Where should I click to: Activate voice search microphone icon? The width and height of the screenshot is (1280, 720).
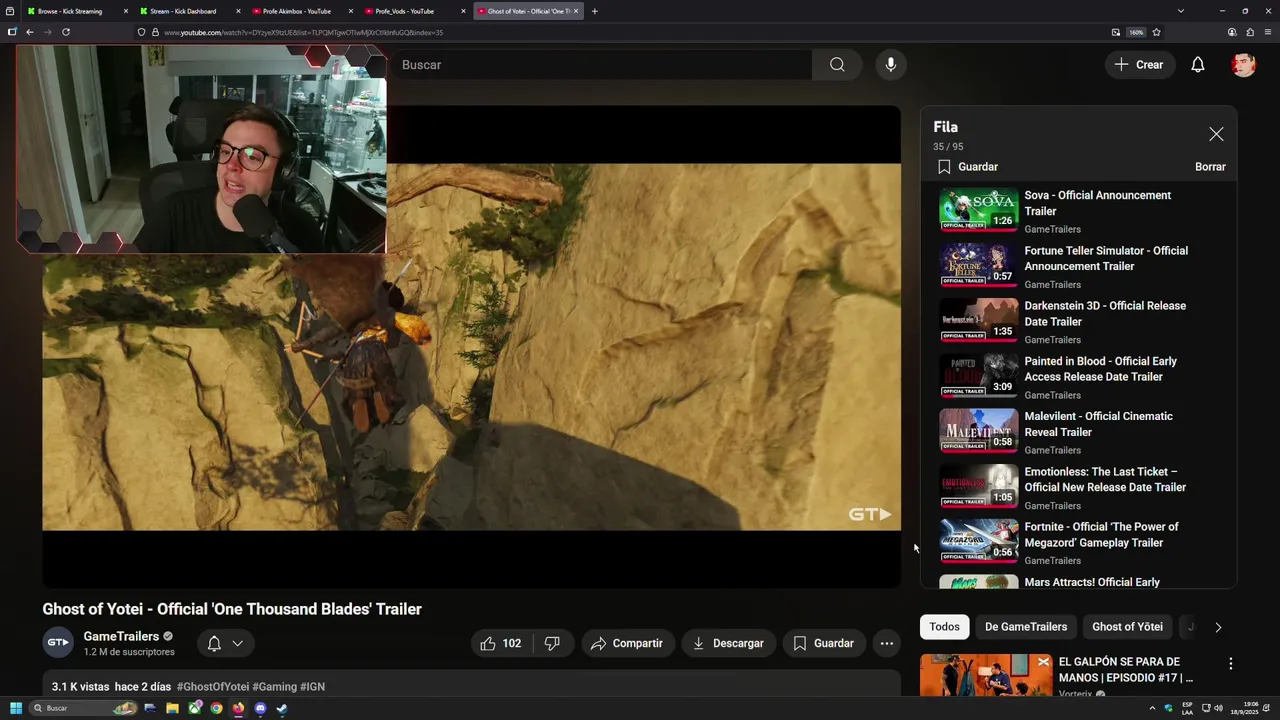click(x=890, y=65)
